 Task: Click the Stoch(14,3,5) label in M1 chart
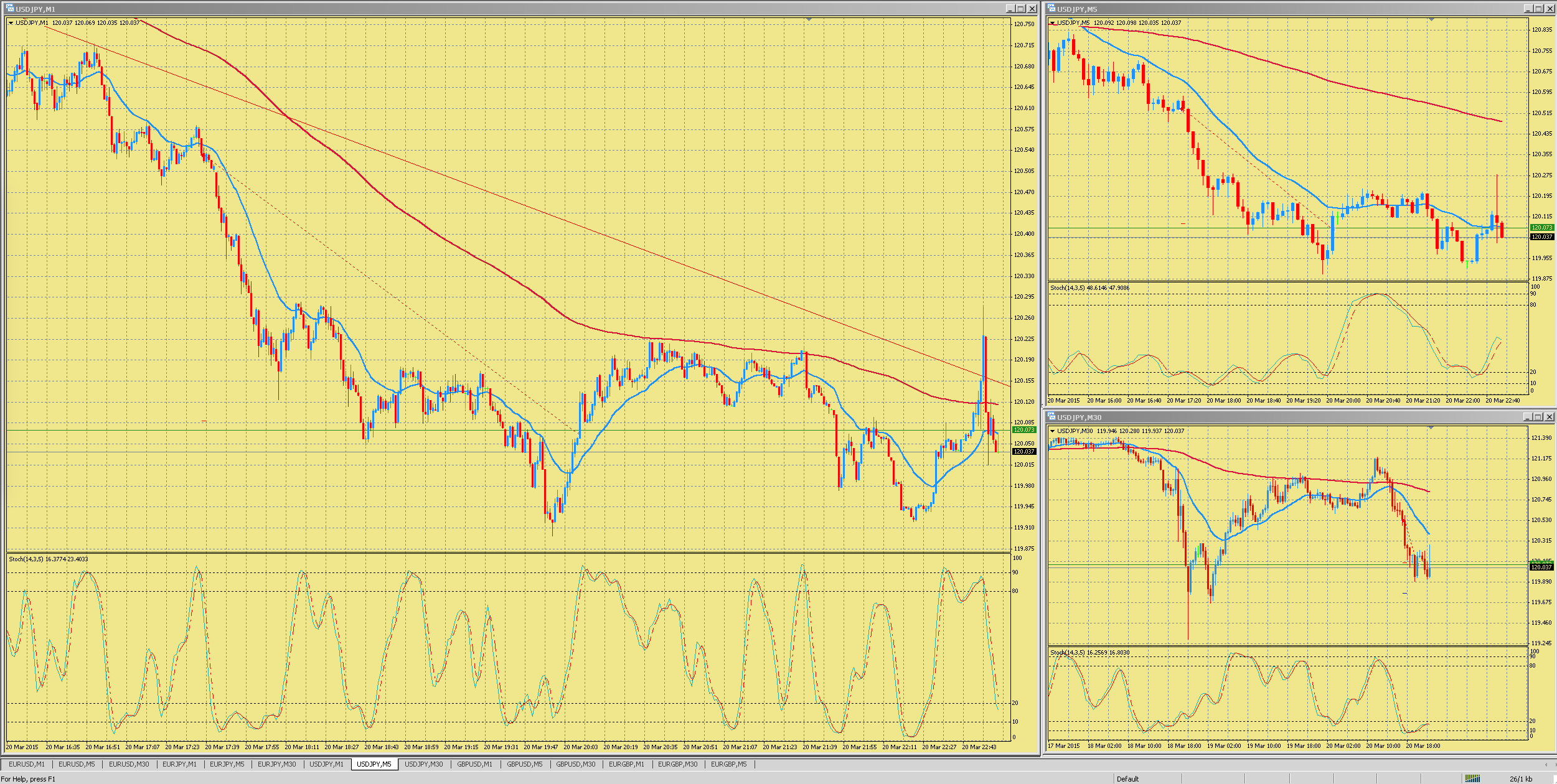26,559
